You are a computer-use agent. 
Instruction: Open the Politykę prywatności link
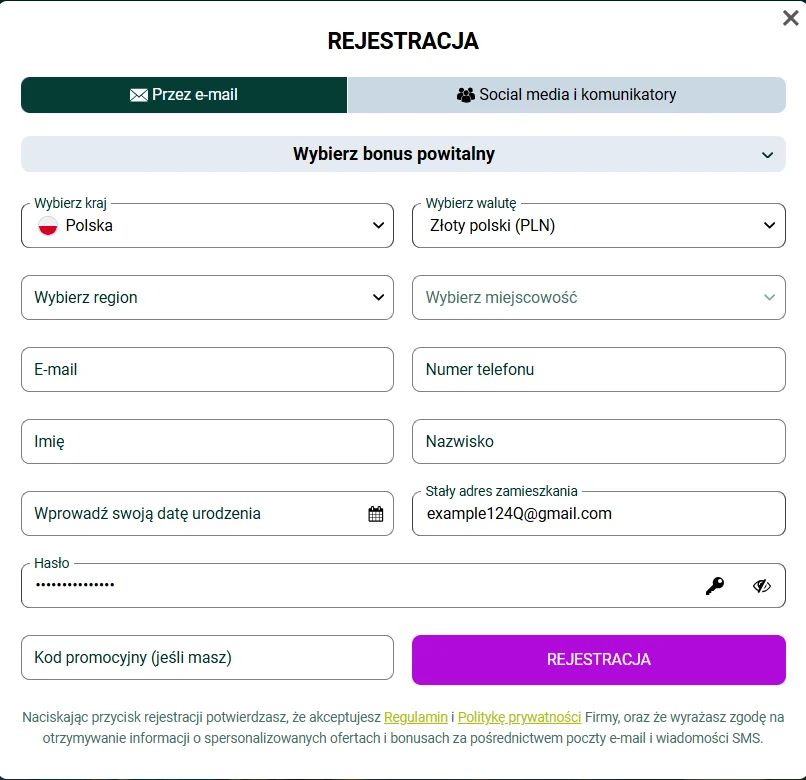coord(517,717)
